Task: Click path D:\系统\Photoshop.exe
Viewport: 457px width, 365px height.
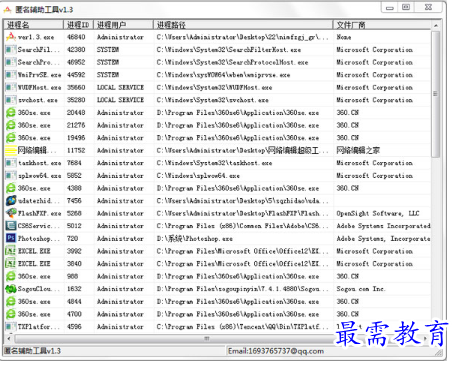Action: click(x=195, y=239)
